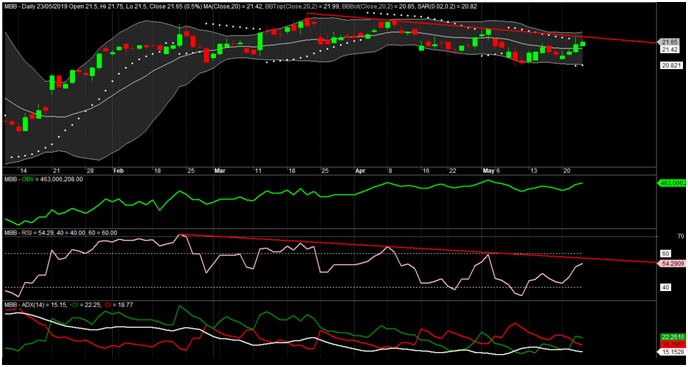The height and width of the screenshot is (367, 688).
Task: Select the red trendline in the RSI pane
Action: point(417,249)
